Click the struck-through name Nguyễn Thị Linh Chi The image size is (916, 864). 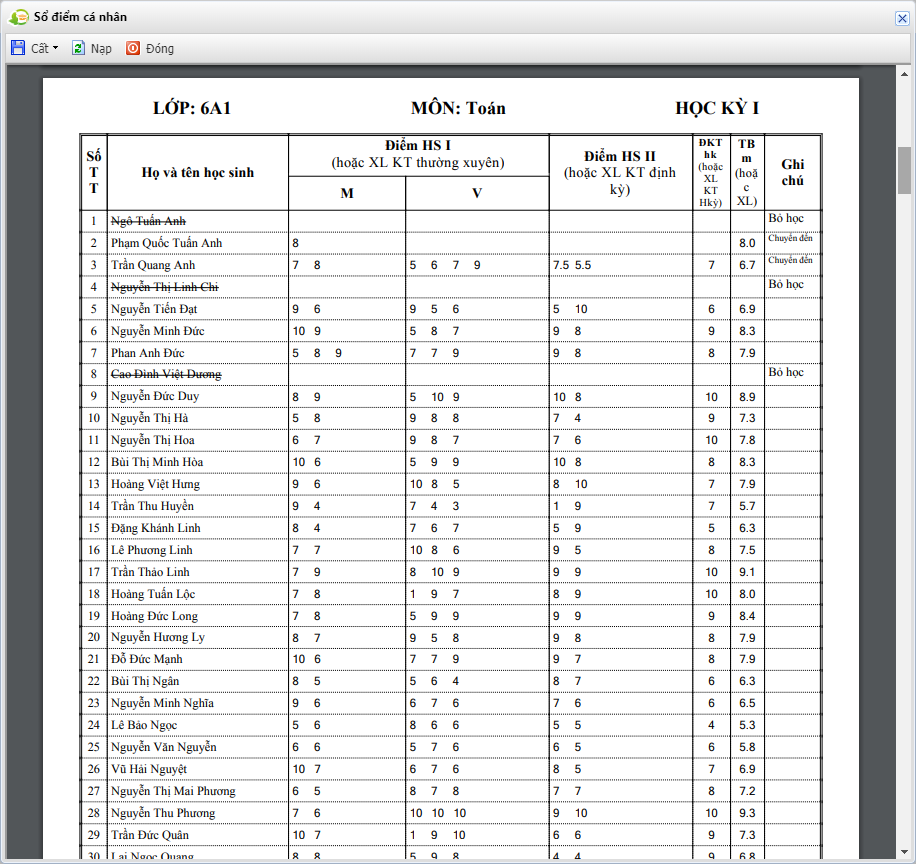click(x=165, y=287)
